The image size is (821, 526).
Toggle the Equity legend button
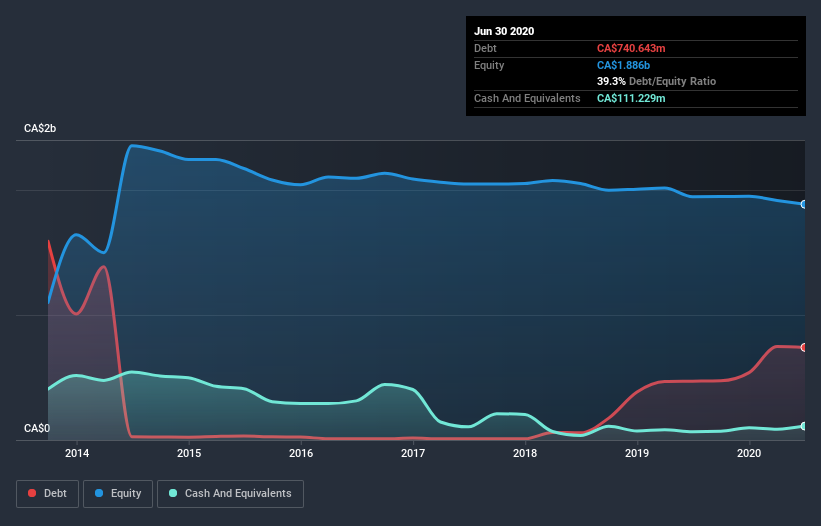click(x=118, y=494)
